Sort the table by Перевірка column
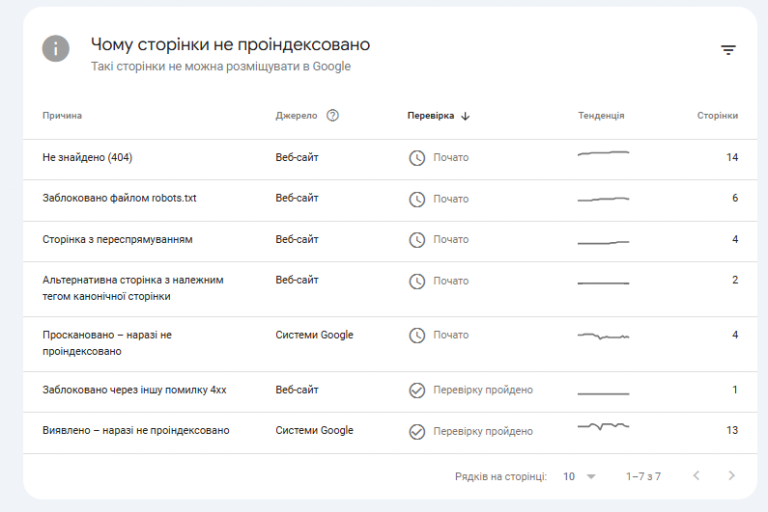 point(431,116)
